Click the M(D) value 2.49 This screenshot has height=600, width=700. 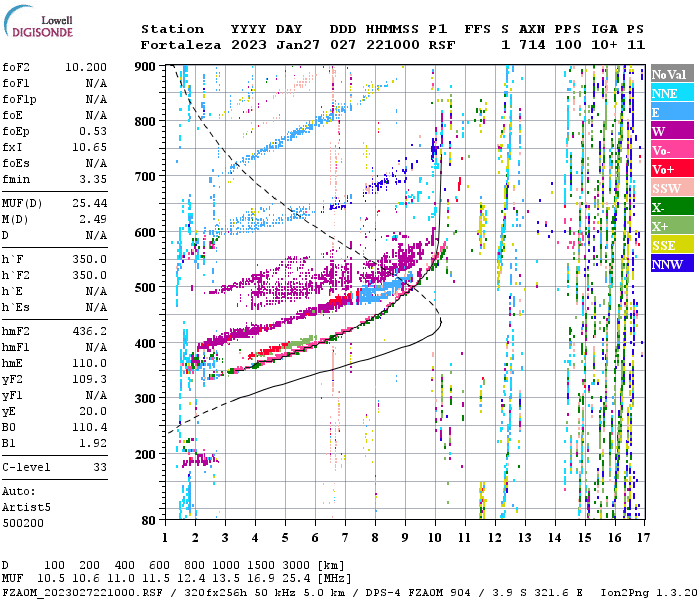pyautogui.click(x=93, y=219)
